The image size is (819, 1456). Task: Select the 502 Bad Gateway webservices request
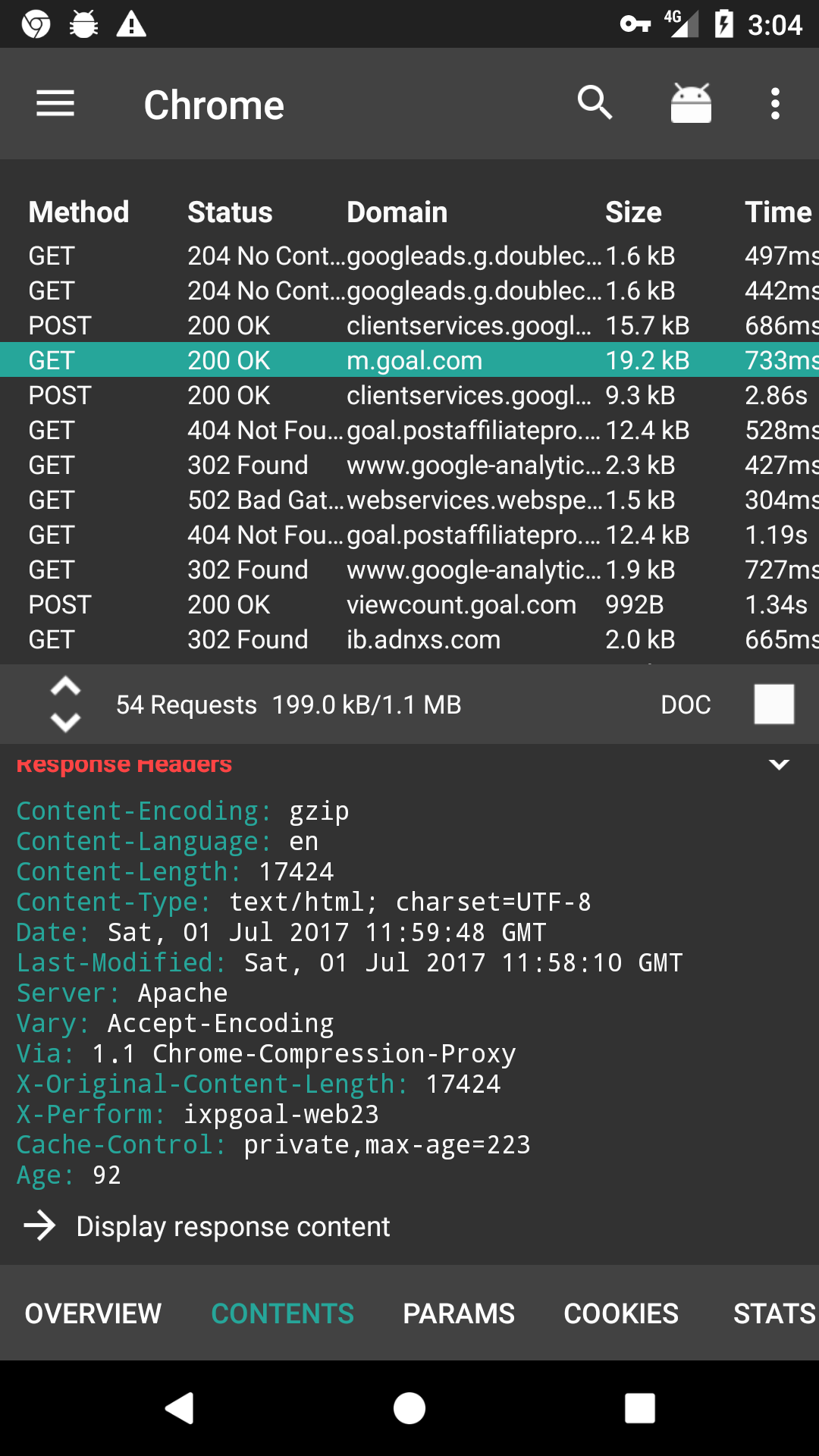[x=409, y=500]
